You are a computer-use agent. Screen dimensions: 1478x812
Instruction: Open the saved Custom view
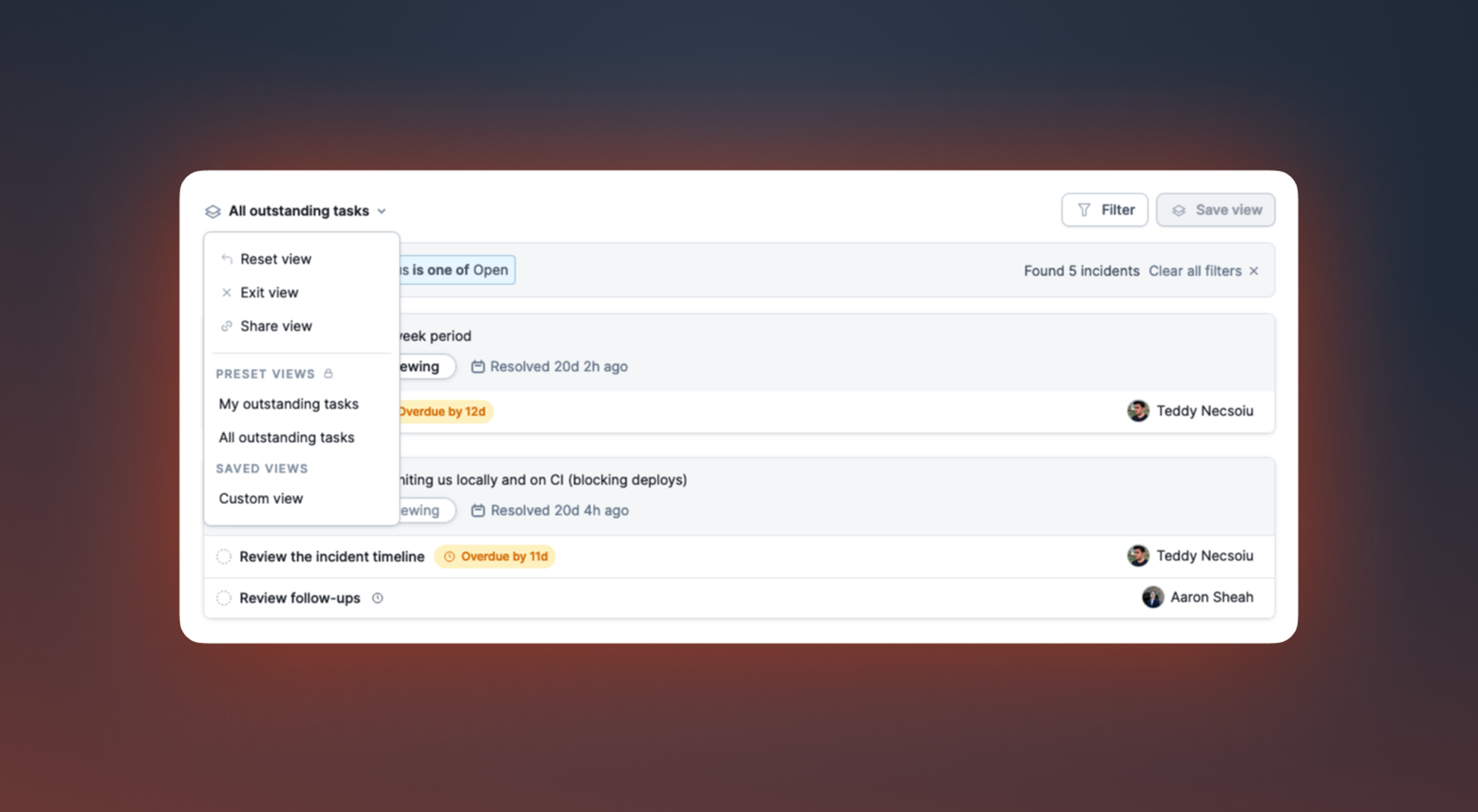(261, 499)
